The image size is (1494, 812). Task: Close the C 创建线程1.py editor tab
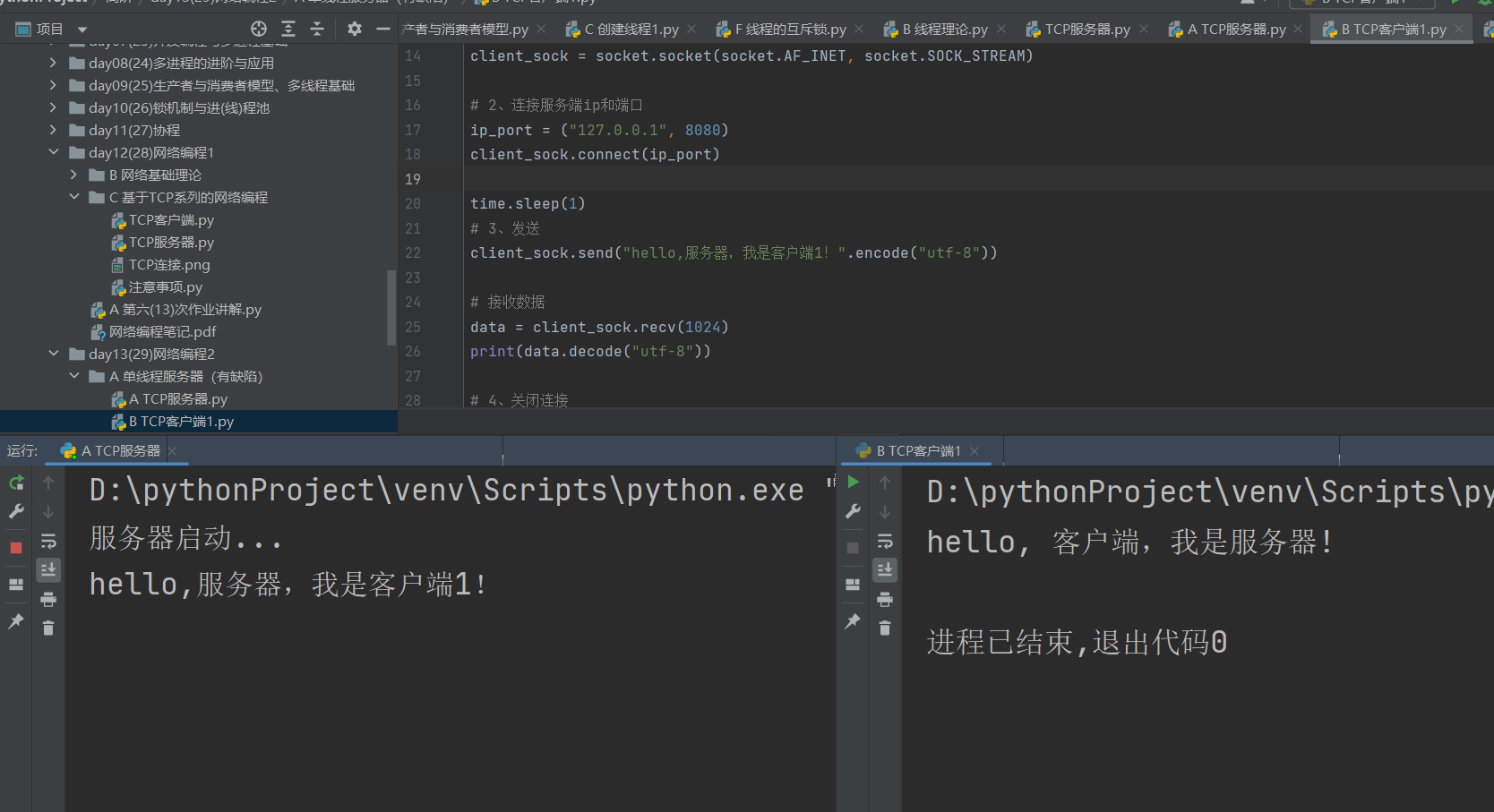[x=691, y=29]
